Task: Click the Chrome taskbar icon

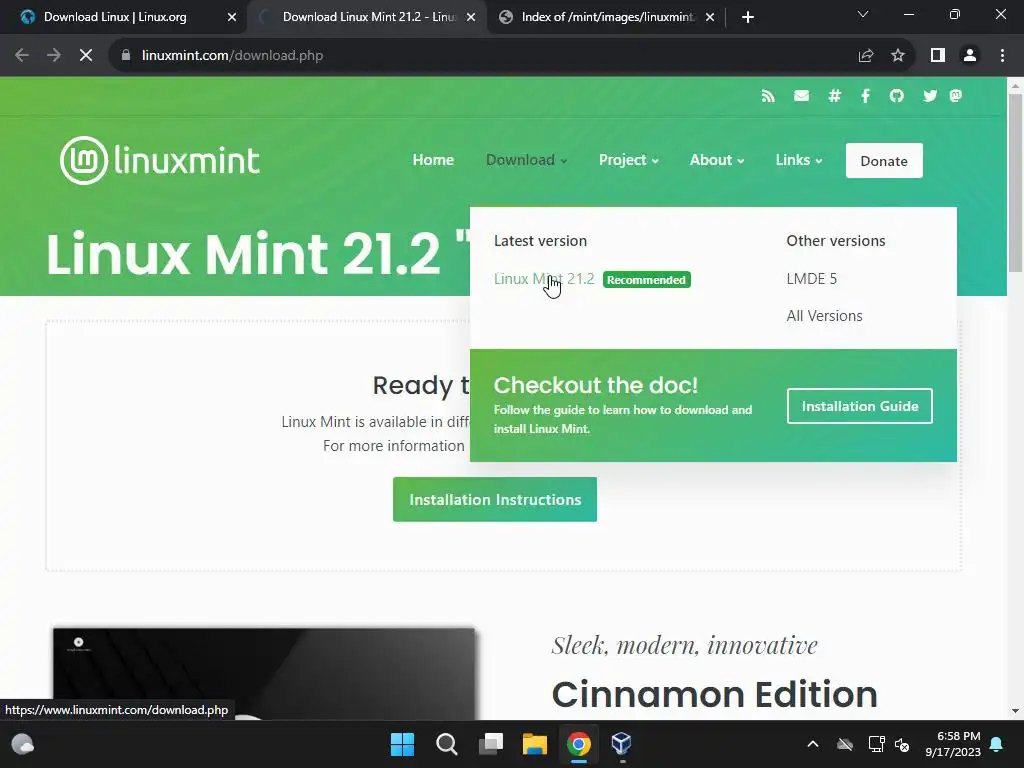Action: pos(579,744)
